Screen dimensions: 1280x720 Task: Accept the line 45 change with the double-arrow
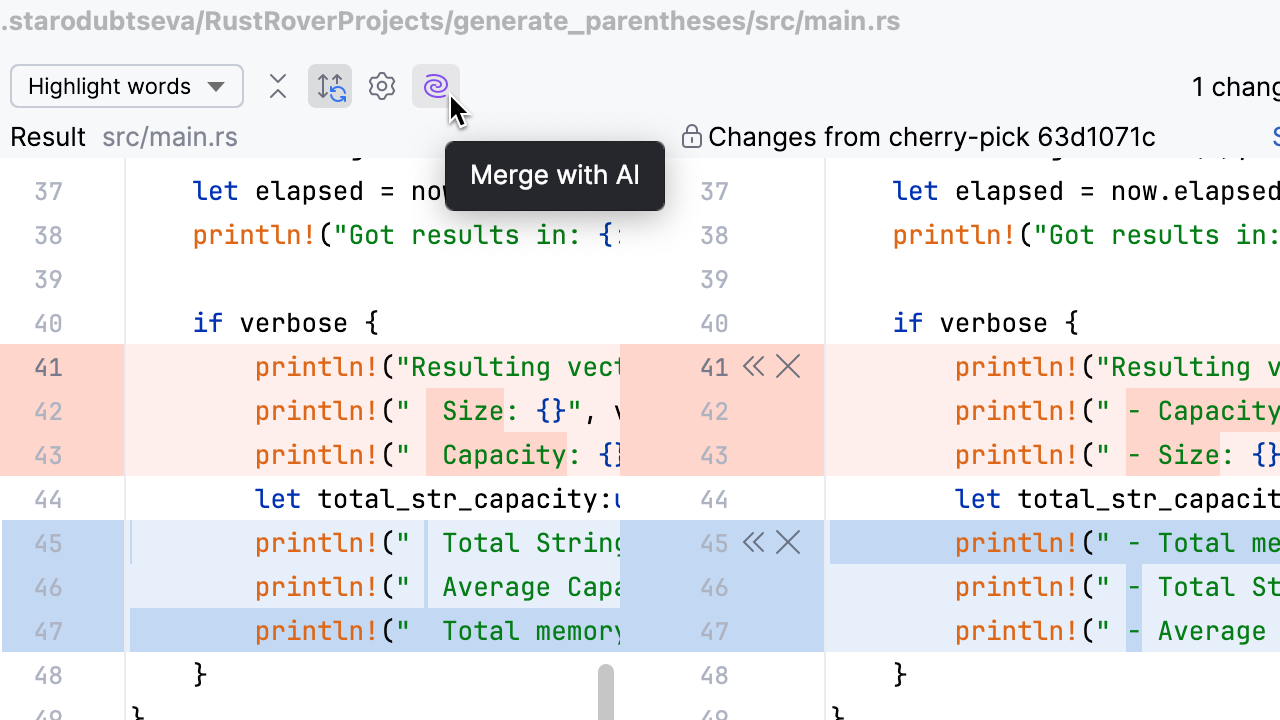[753, 543]
